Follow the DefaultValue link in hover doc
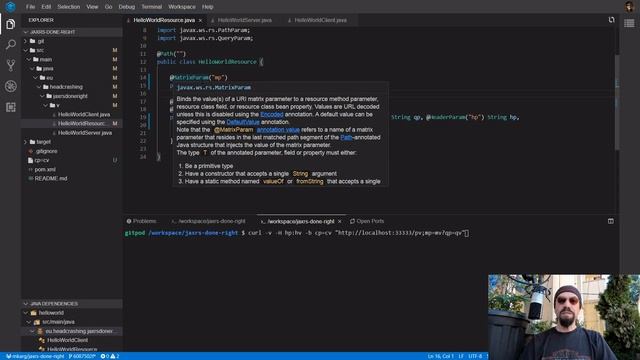This screenshot has width=640, height=360. (243, 122)
